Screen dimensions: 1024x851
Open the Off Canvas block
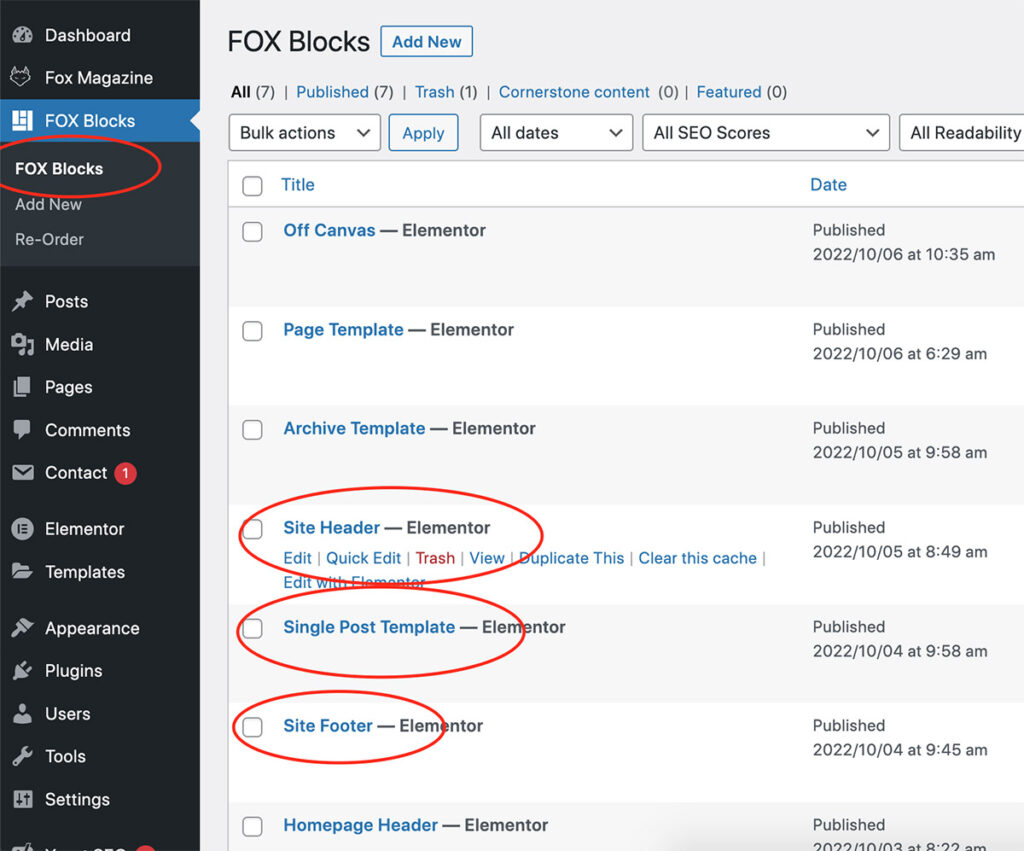tap(329, 230)
